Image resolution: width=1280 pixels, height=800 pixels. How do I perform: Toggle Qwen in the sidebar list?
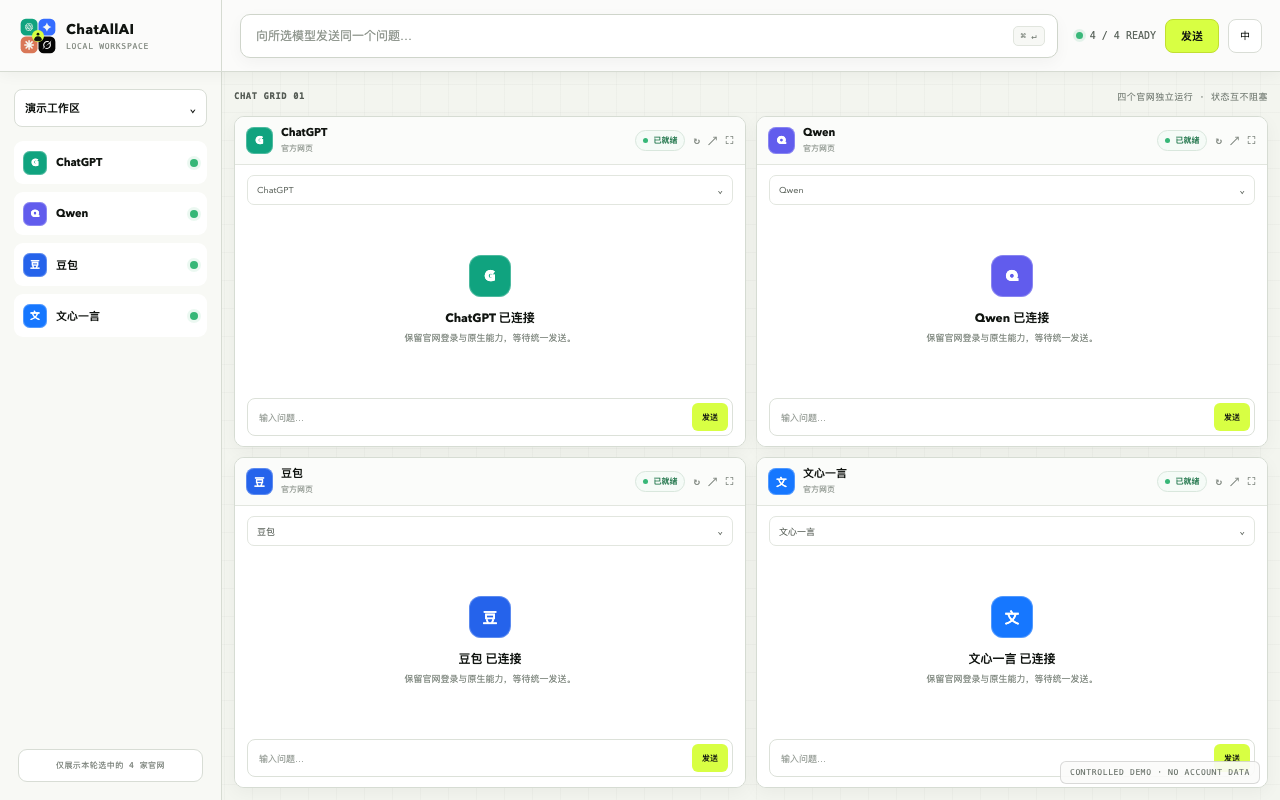tap(110, 213)
